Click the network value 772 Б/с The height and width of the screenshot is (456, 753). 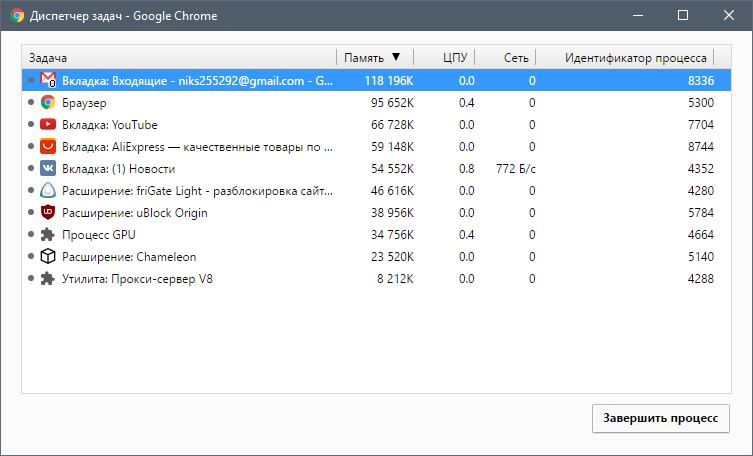tap(515, 169)
